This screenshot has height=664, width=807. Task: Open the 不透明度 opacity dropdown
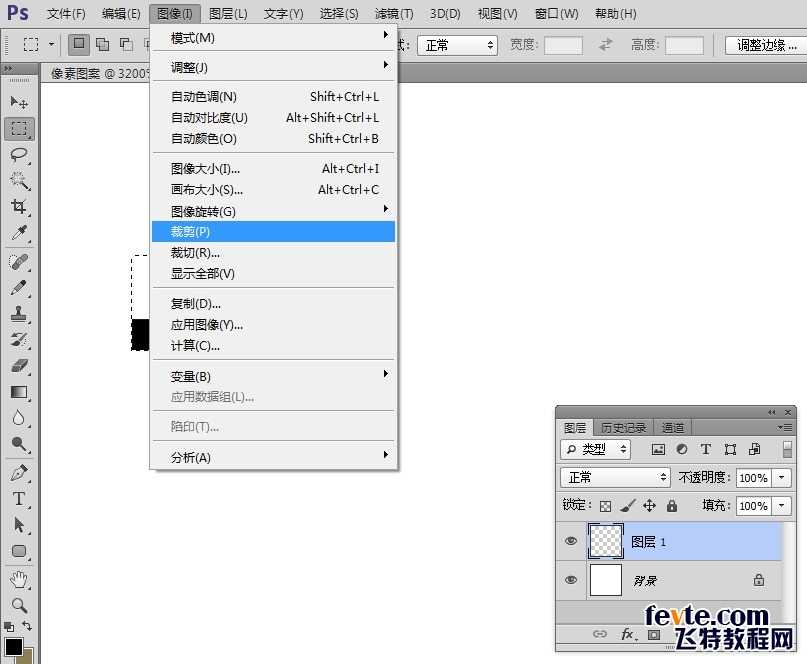(782, 477)
